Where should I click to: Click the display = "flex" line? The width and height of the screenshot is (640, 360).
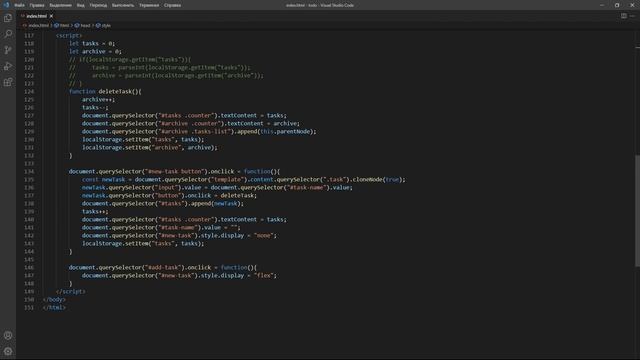tap(179, 276)
